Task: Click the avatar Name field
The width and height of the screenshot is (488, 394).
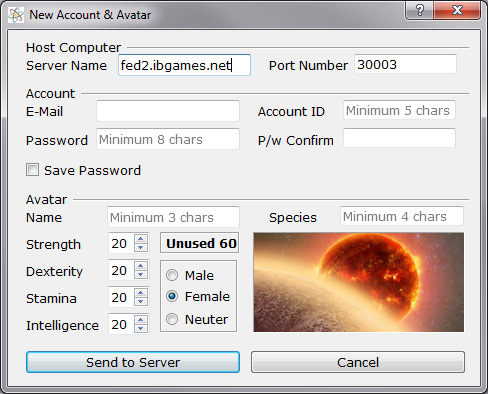Action: [173, 217]
